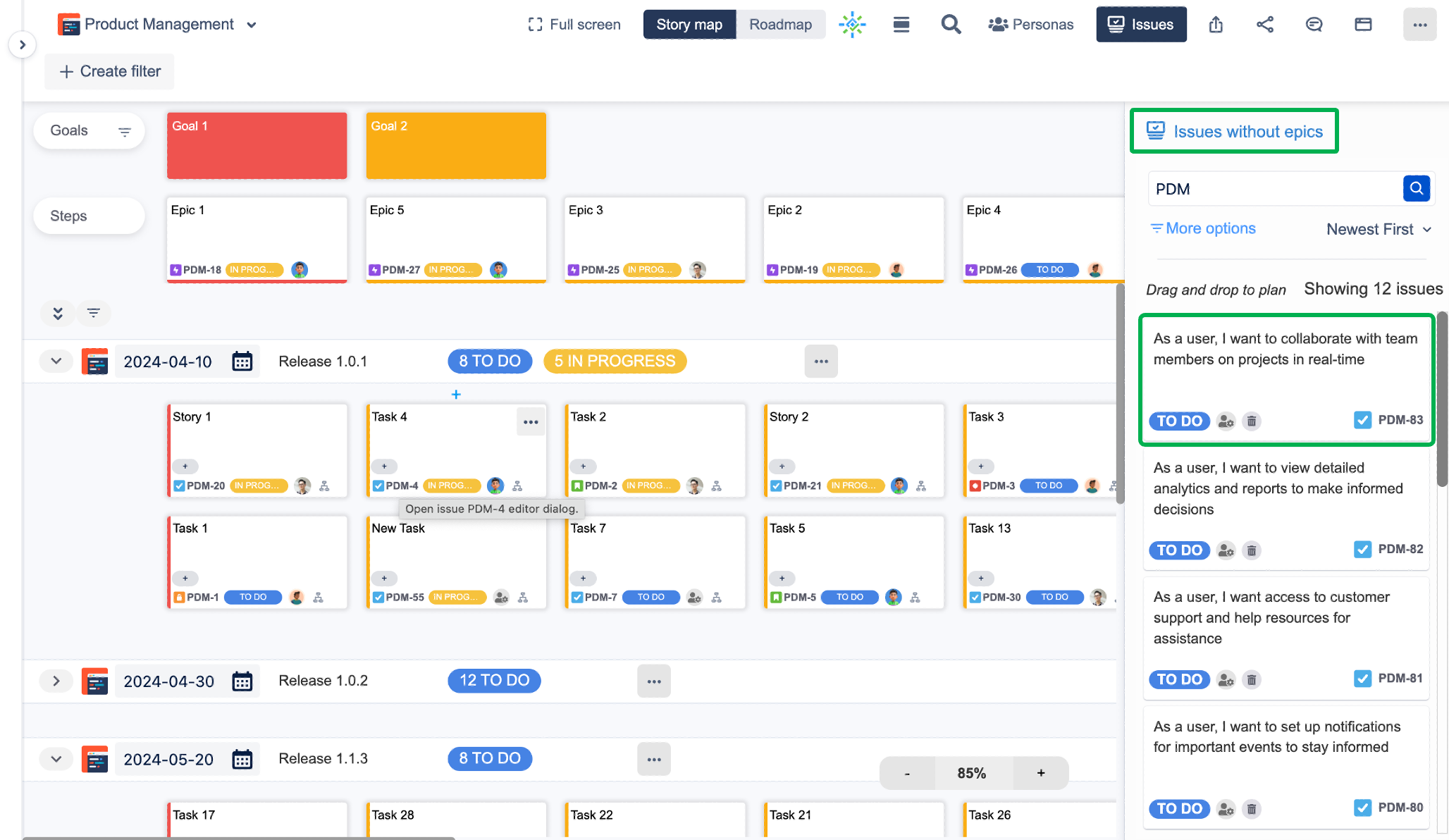Toggle the Issues panel button
Screen dimensions: 1449x840
[1141, 25]
